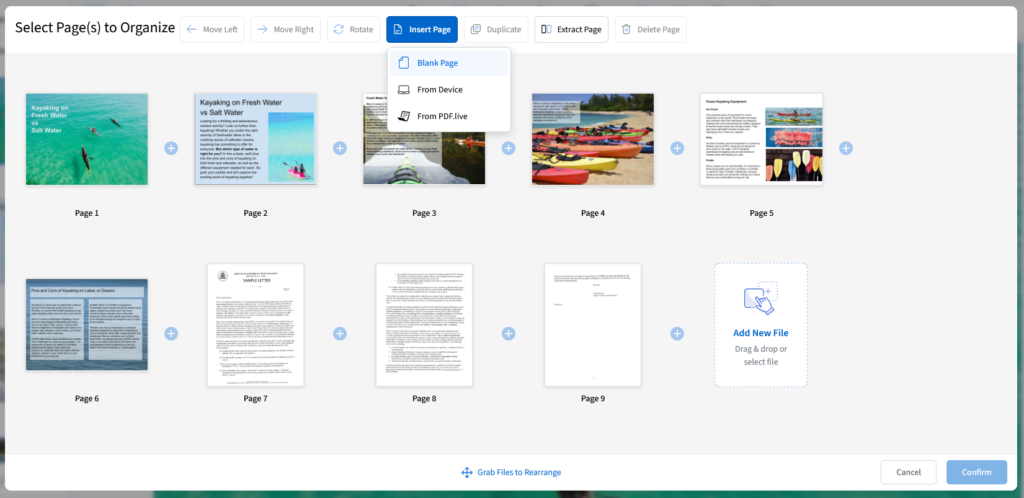Click the Confirm button
This screenshot has height=498, width=1024.
[x=976, y=472]
